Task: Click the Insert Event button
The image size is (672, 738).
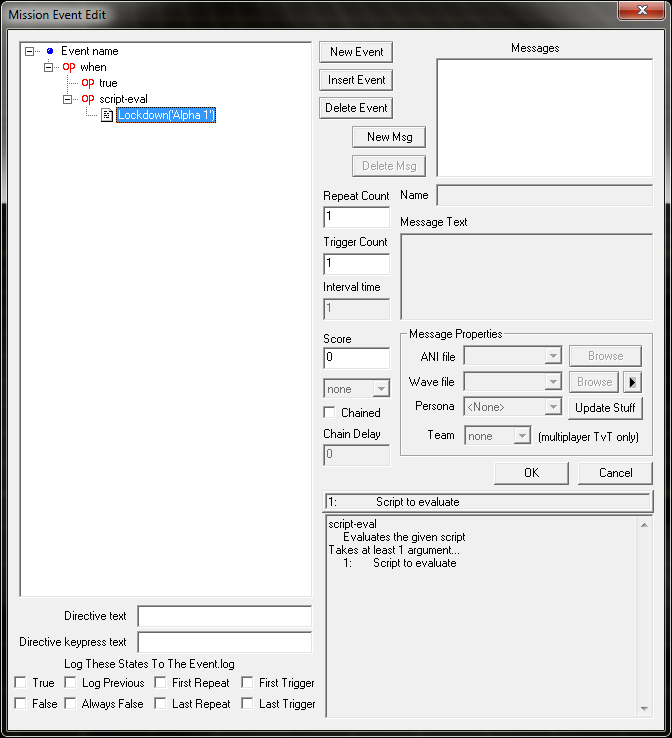Action: (356, 80)
